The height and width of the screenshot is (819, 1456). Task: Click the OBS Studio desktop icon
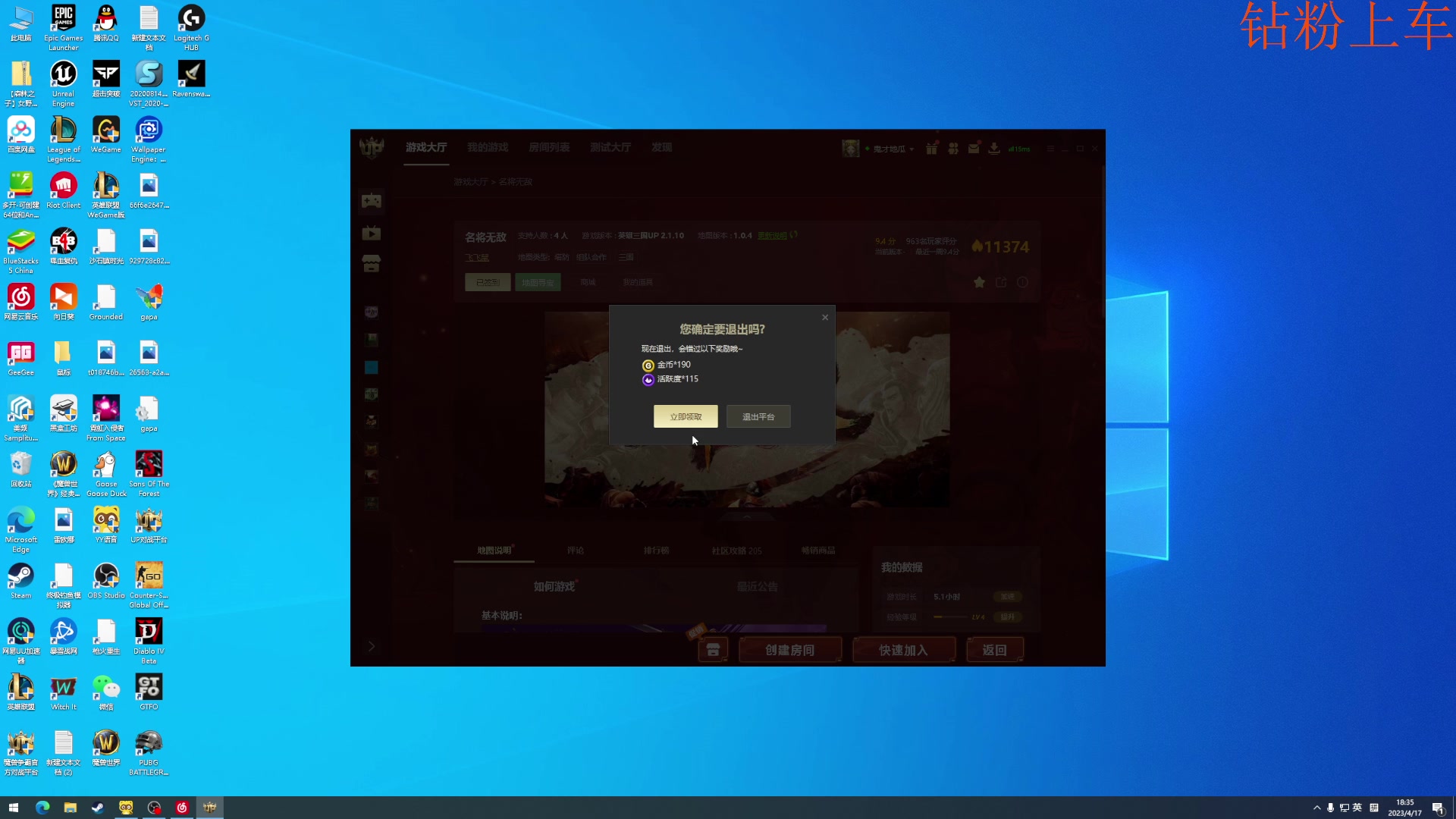(106, 581)
